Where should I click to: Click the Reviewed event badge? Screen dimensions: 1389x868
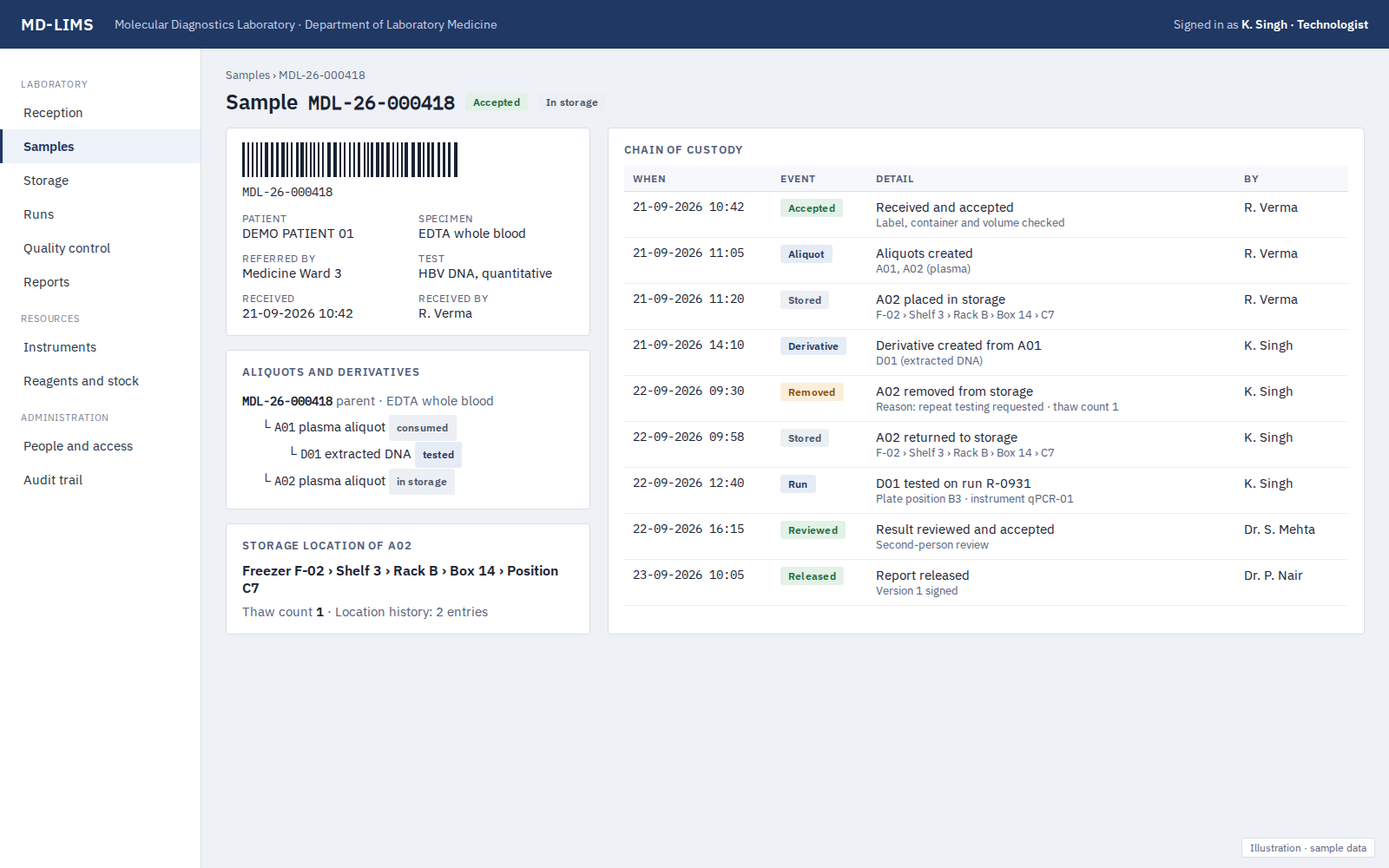[x=813, y=530]
